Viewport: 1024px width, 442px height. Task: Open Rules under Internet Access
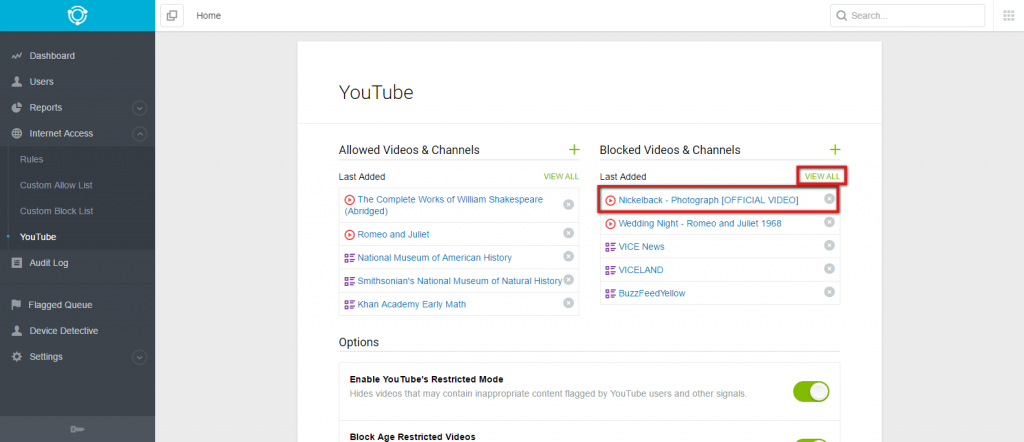point(31,159)
